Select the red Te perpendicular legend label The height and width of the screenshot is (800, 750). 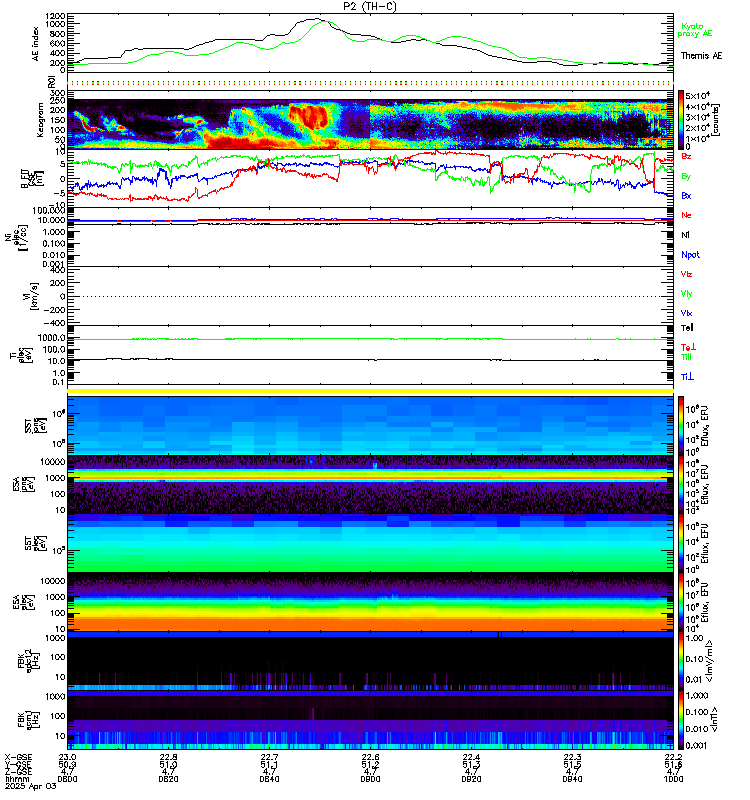click(x=688, y=347)
